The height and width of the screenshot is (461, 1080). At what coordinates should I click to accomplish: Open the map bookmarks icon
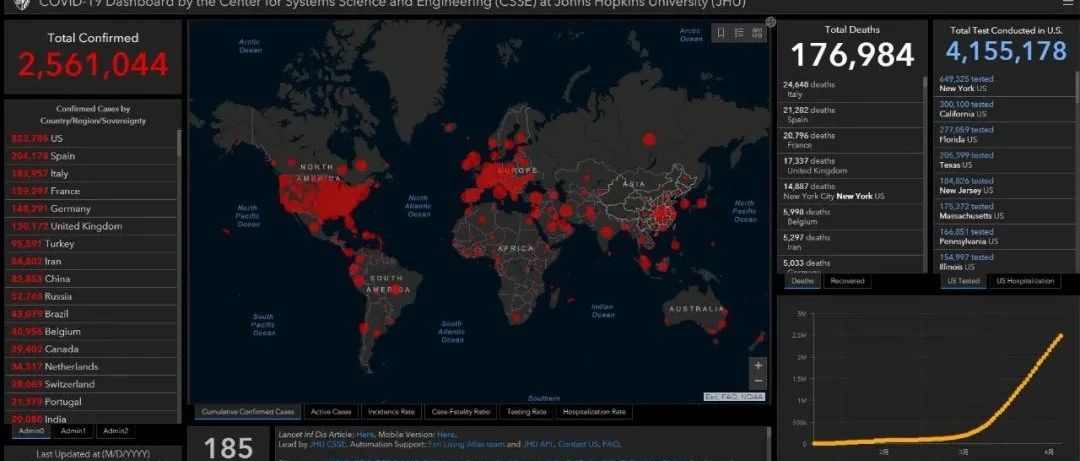720,32
